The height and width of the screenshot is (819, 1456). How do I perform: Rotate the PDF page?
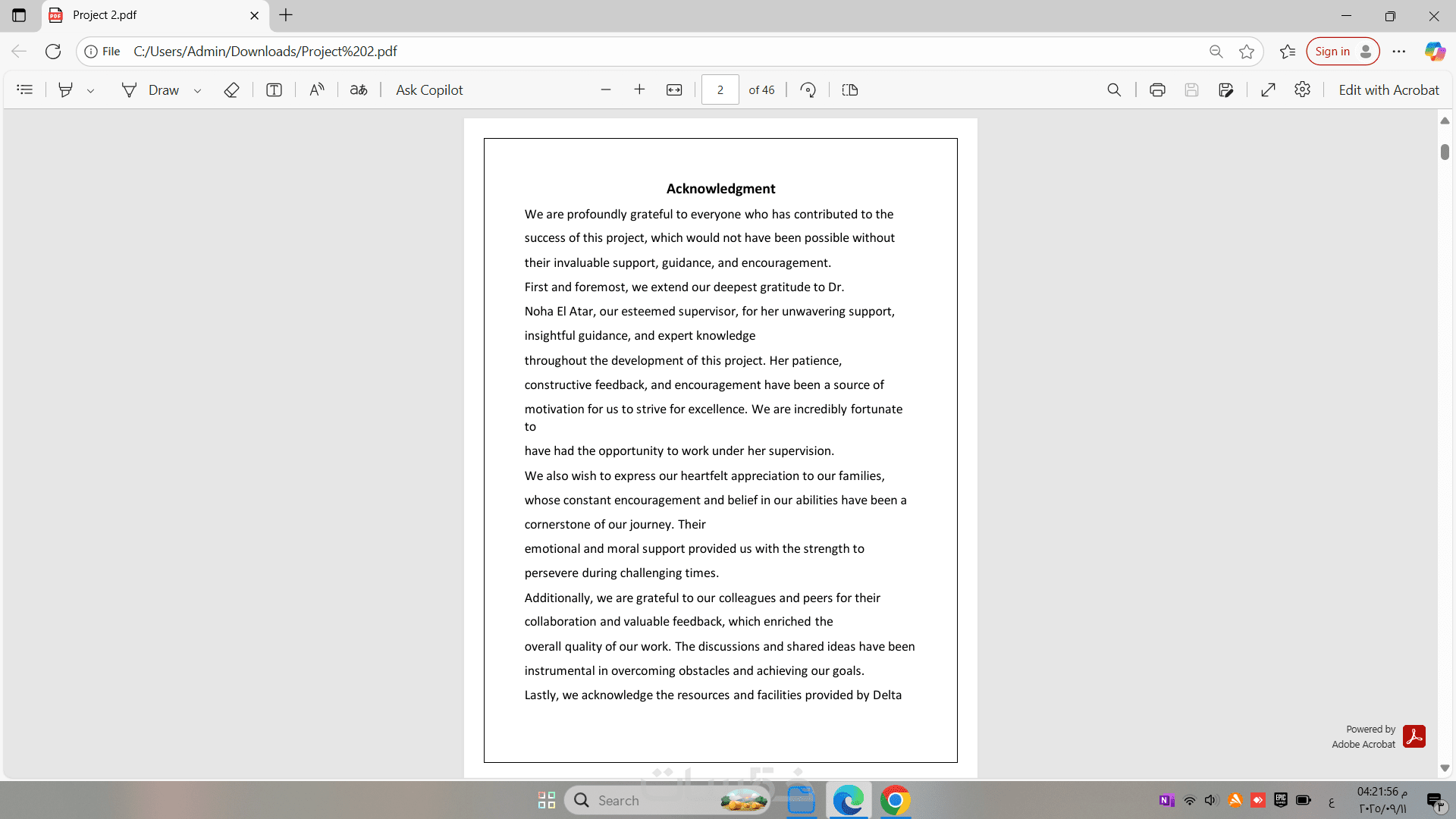coord(808,89)
